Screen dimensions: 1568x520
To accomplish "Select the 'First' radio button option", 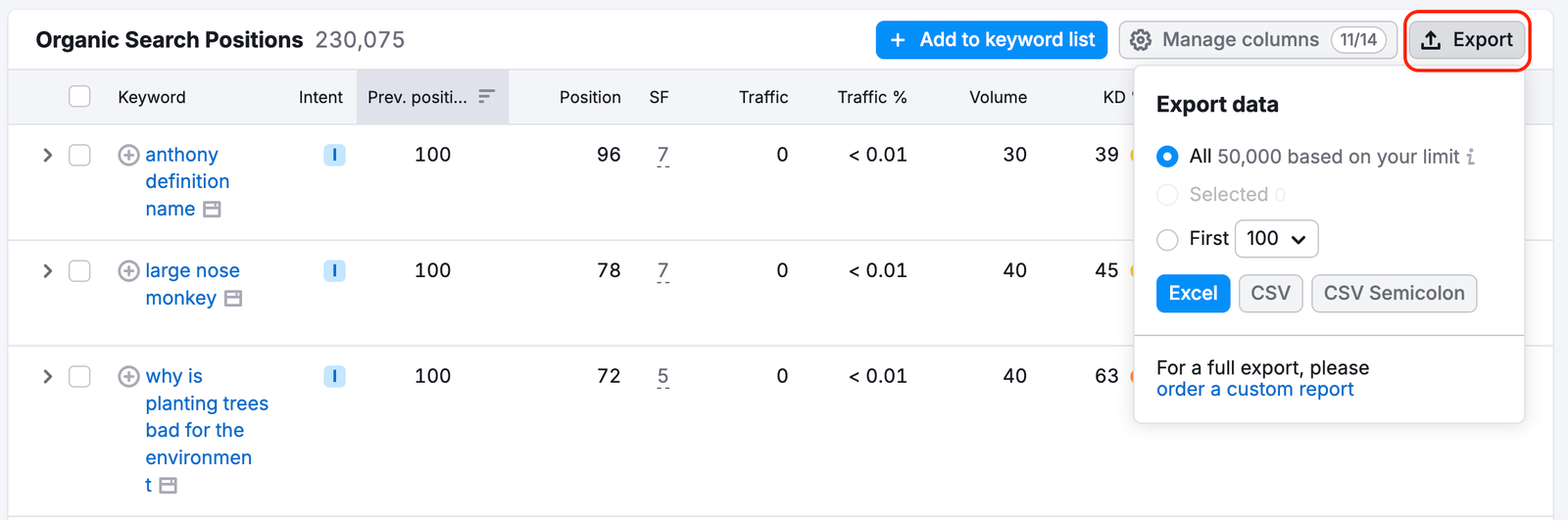I will pyautogui.click(x=1167, y=239).
